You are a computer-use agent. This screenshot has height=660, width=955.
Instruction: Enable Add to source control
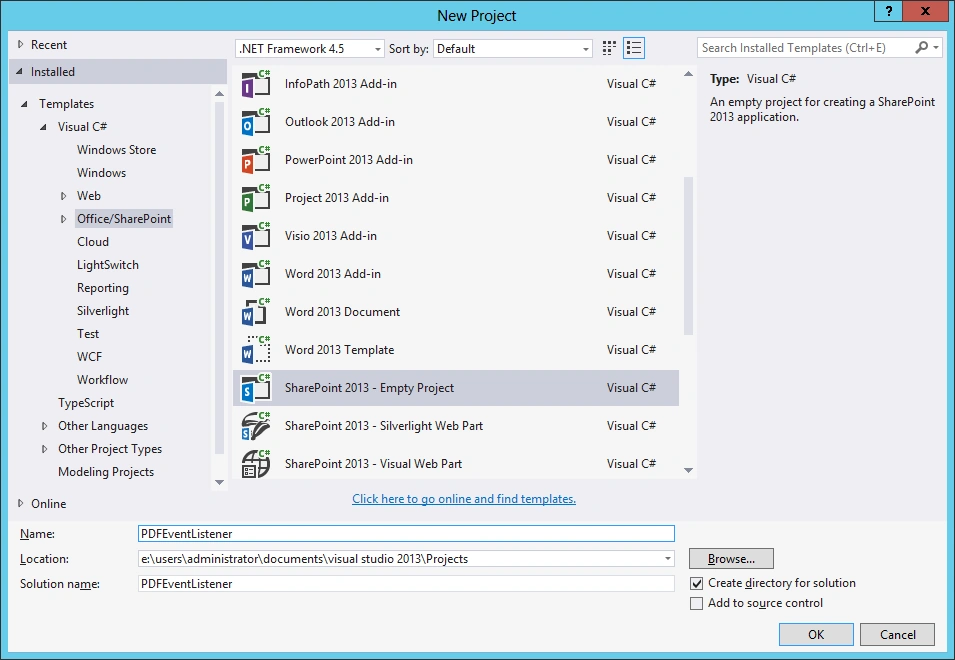[696, 603]
